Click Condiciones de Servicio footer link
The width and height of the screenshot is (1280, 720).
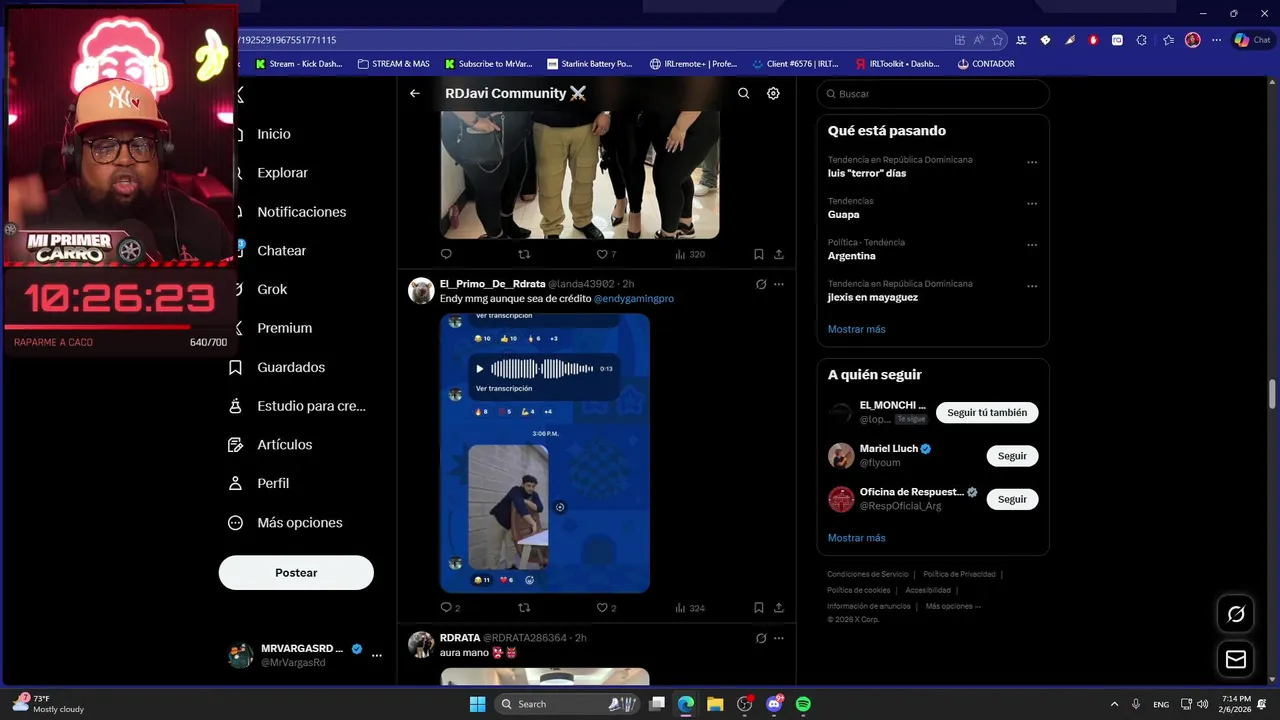coord(868,575)
